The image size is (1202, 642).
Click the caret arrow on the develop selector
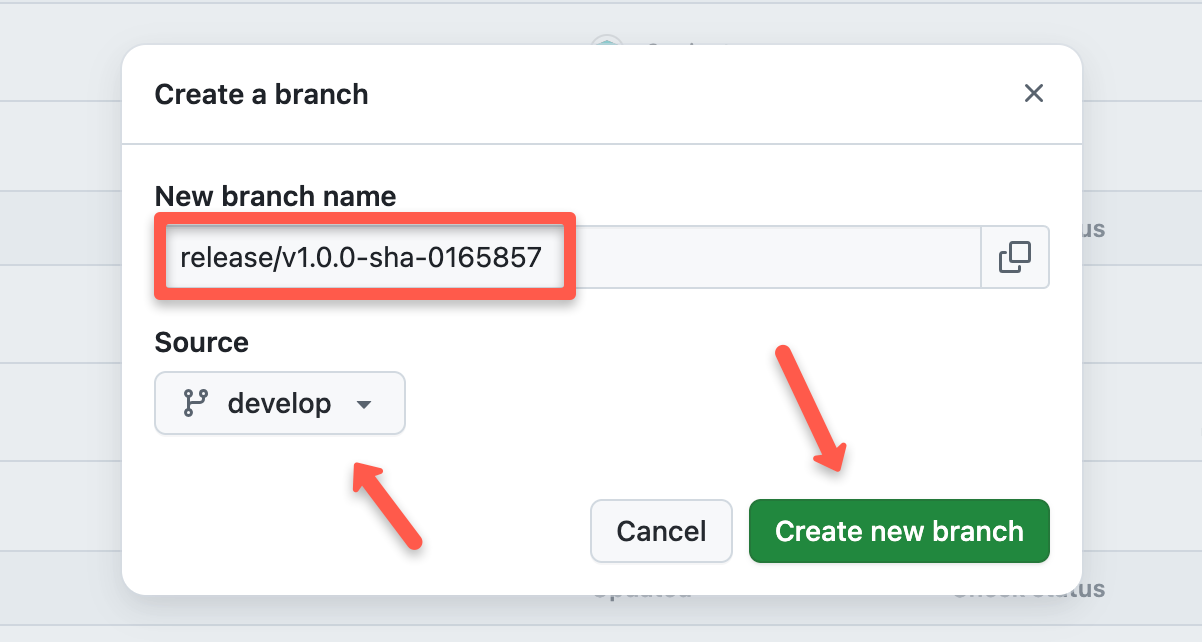click(x=366, y=403)
